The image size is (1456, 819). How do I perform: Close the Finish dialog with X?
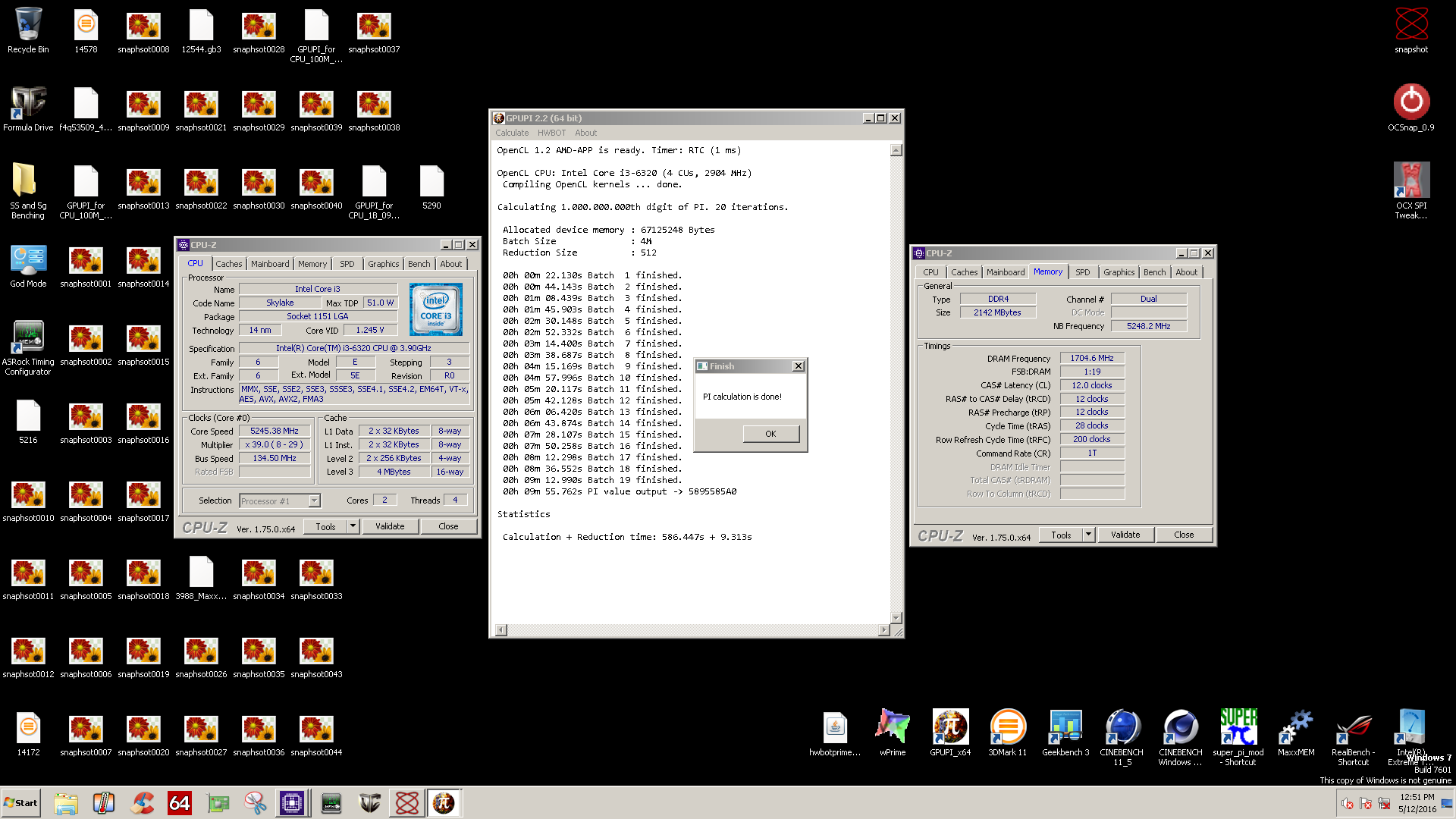point(798,366)
